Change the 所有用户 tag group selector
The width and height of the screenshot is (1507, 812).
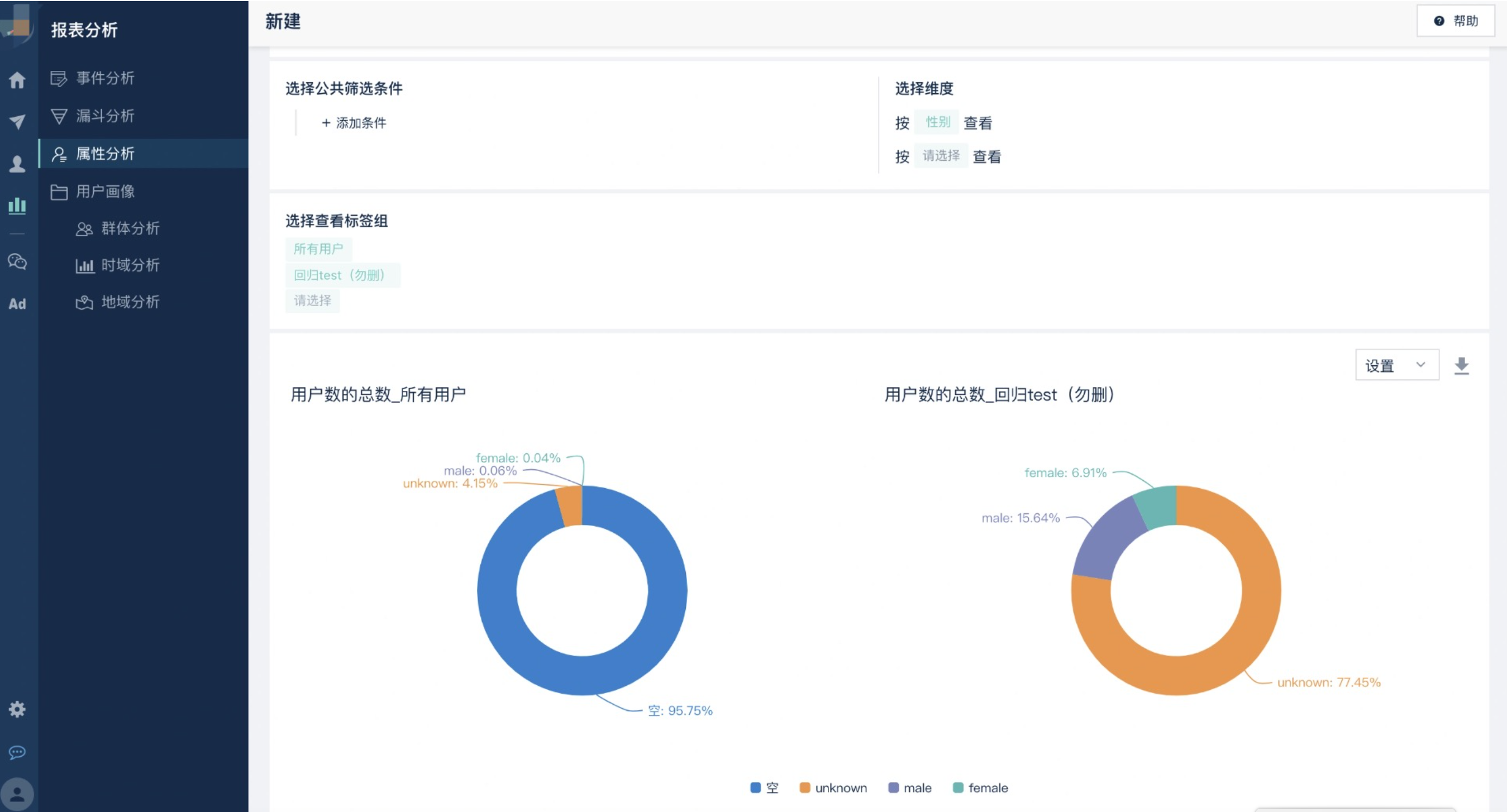(x=318, y=249)
